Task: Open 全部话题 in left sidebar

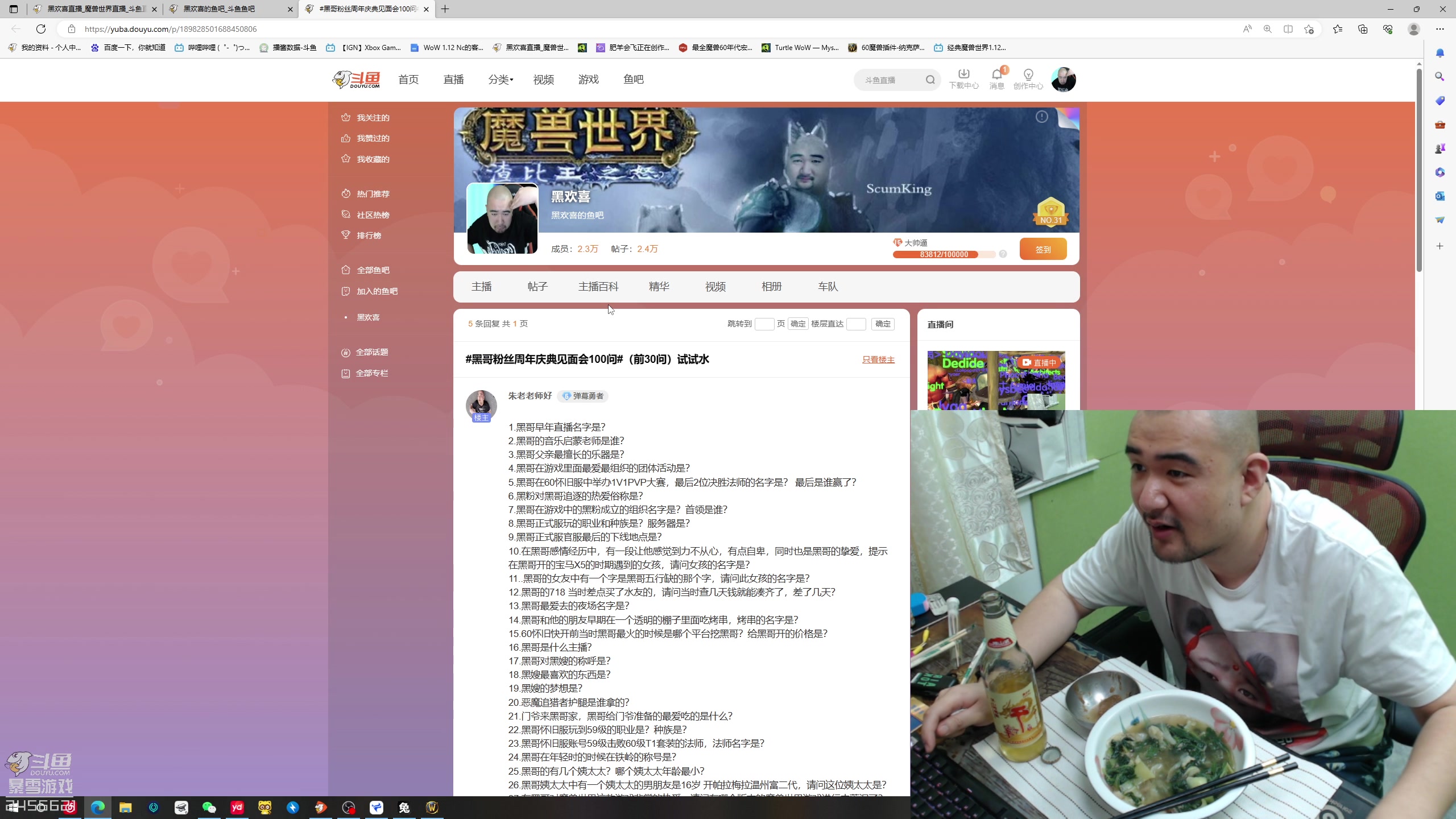Action: tap(365, 353)
